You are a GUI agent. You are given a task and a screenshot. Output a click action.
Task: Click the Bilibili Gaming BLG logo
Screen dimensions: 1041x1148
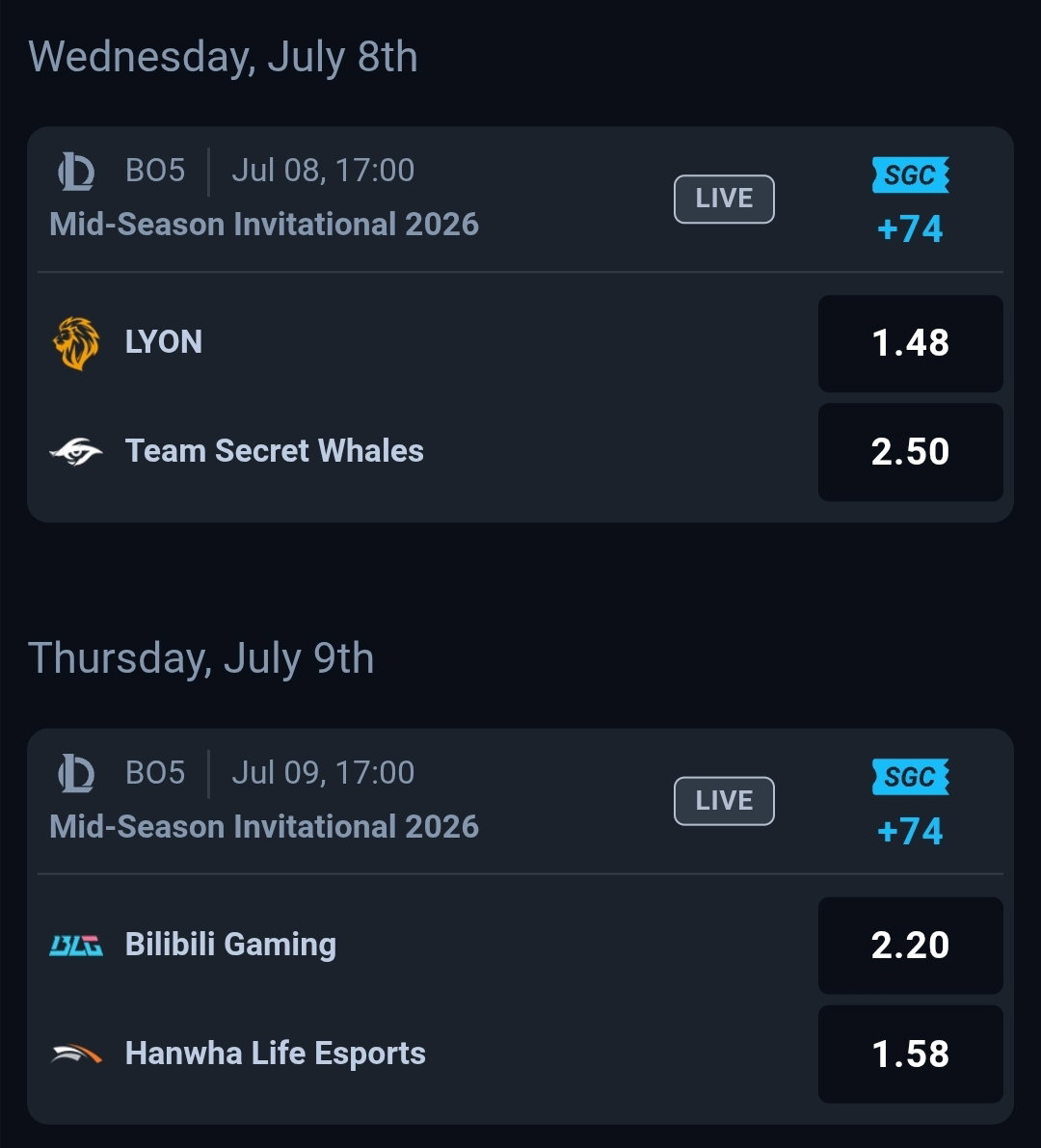(76, 945)
